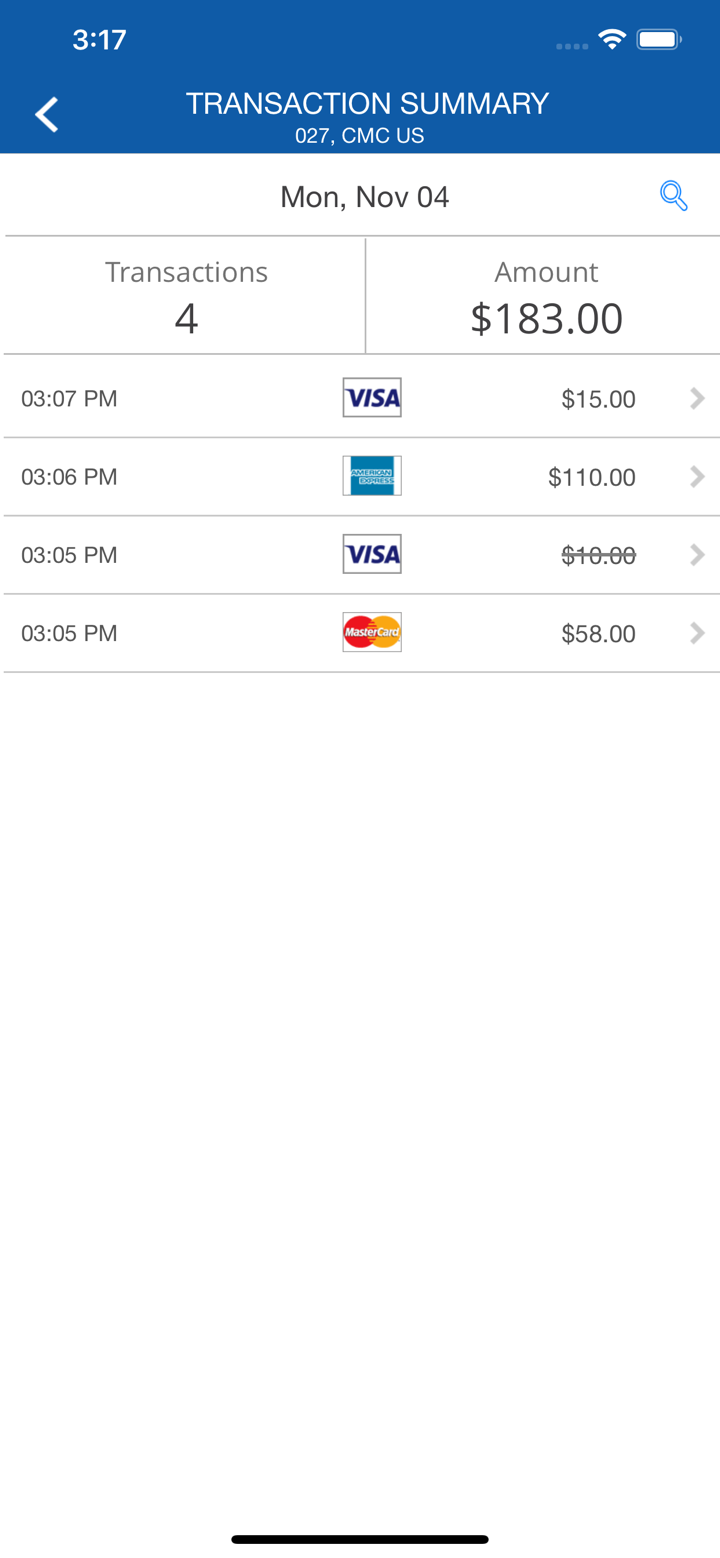This screenshot has width=720, height=1558.
Task: Click the Visa logo on the $15.00 row
Action: 372,398
